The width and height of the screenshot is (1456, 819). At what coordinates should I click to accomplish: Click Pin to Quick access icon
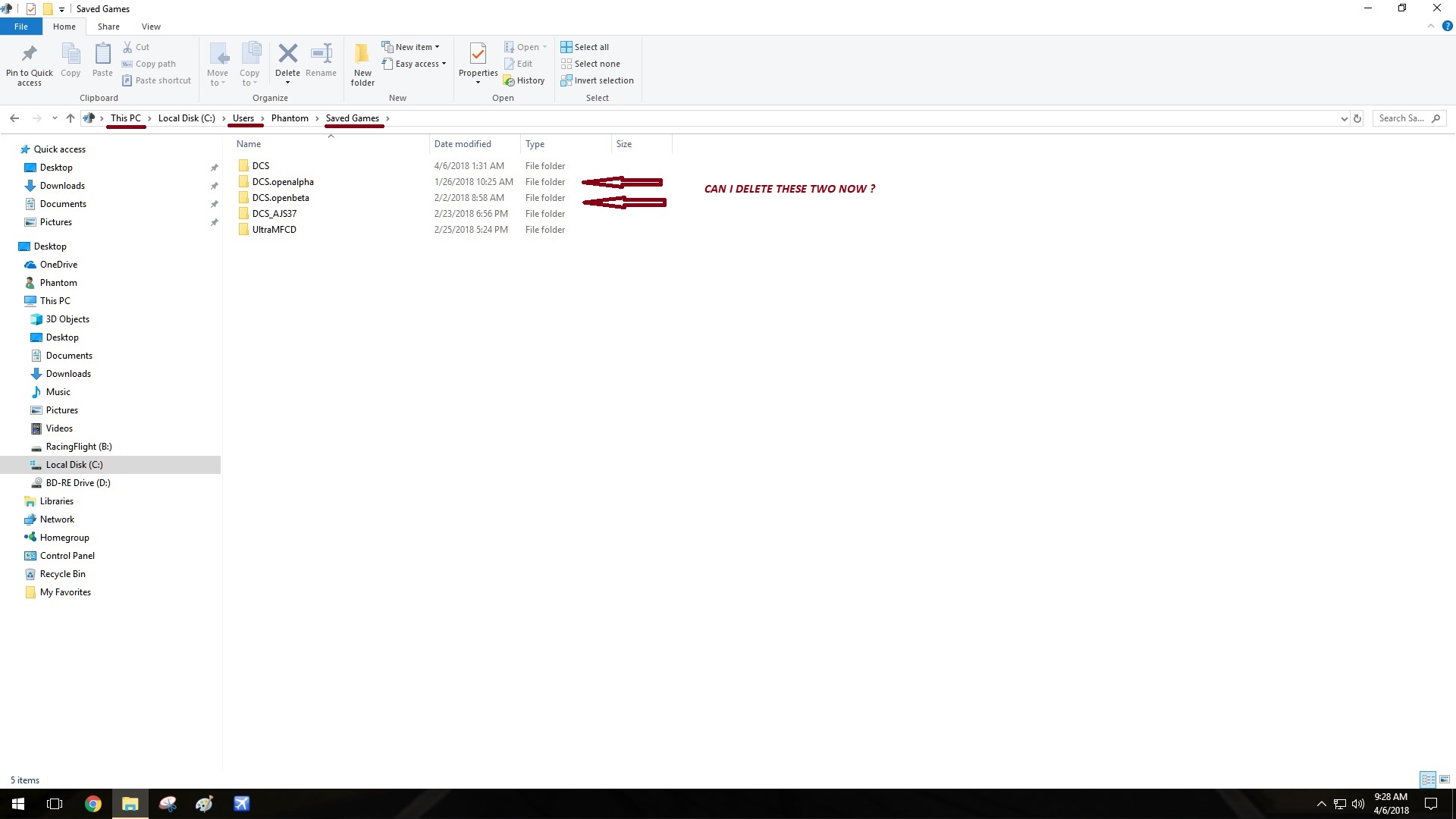[29, 54]
